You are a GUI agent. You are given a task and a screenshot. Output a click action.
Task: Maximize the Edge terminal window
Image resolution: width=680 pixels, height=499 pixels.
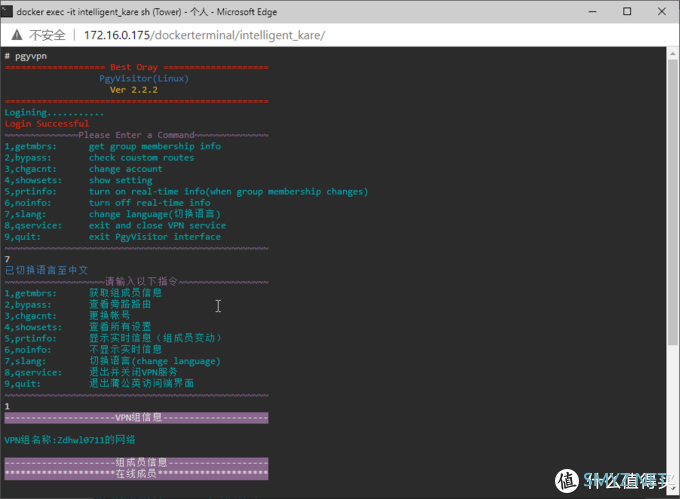click(x=627, y=11)
